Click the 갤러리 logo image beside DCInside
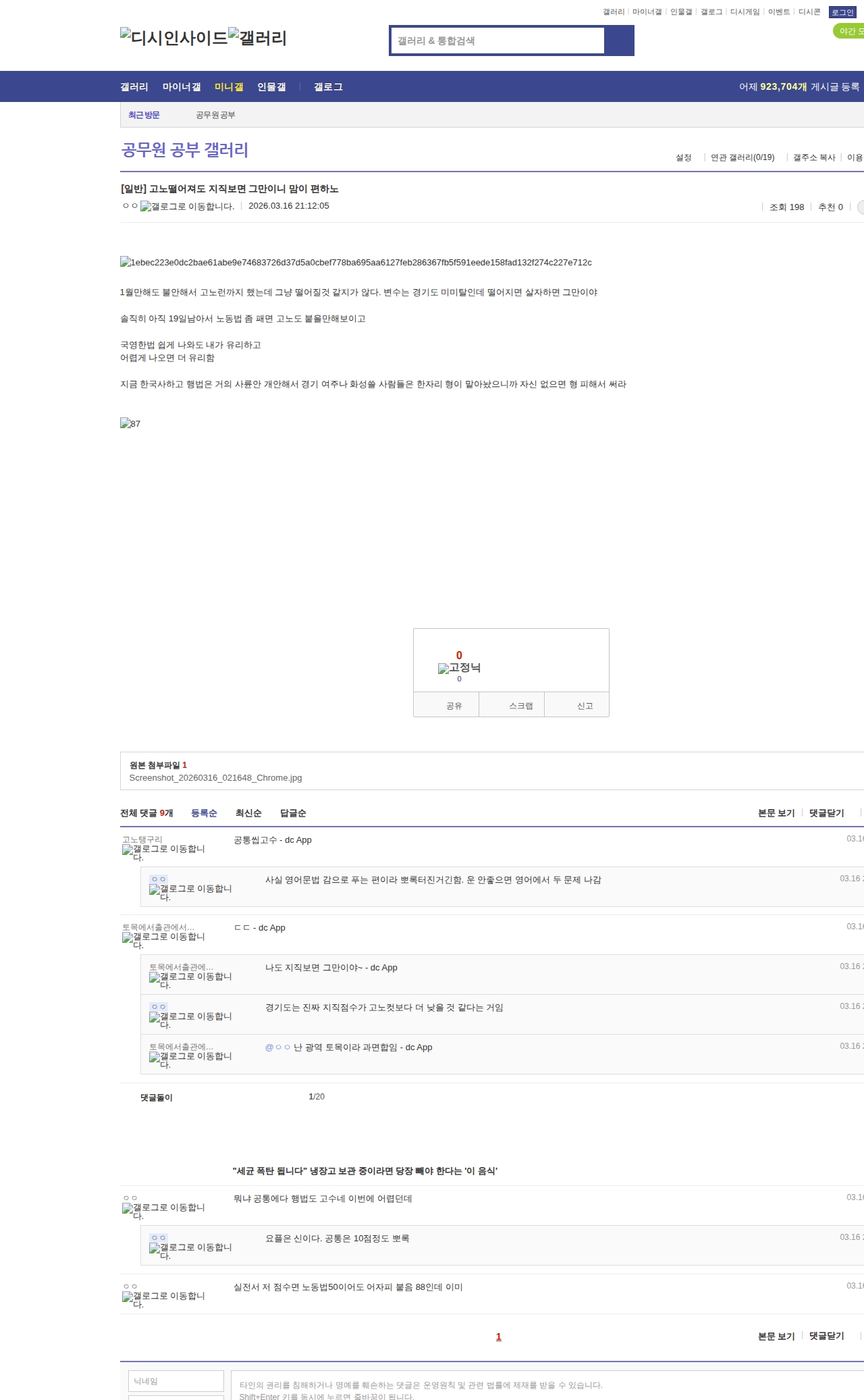This screenshot has width=864, height=1400. tap(257, 38)
